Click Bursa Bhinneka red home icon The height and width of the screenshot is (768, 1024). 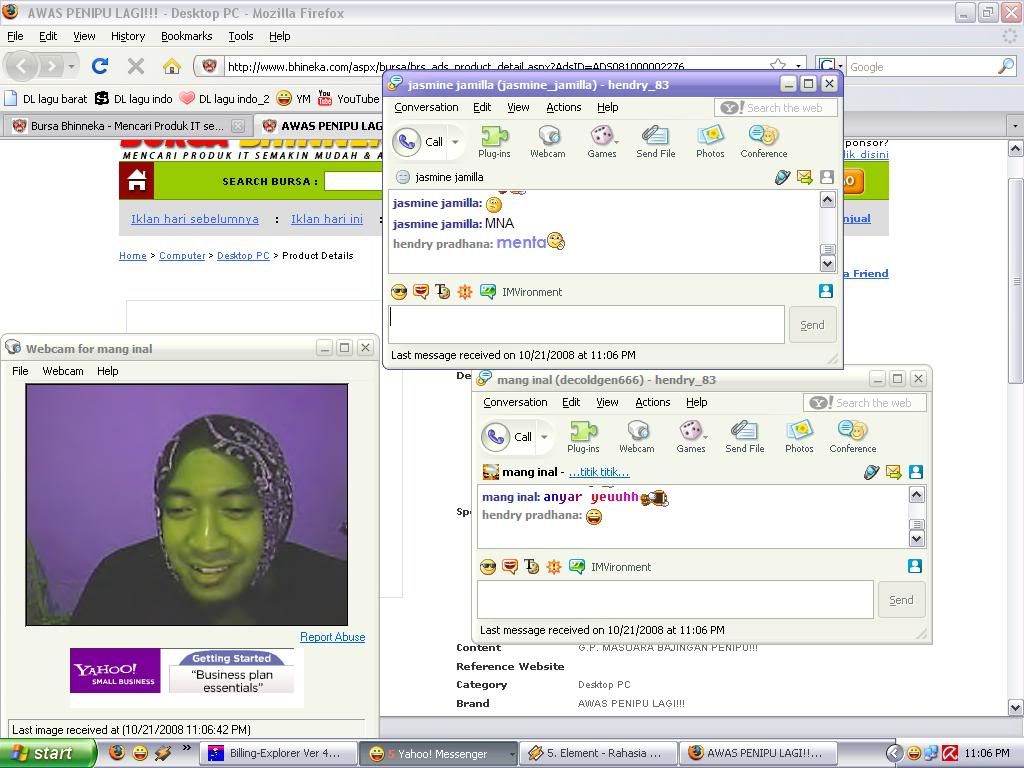click(136, 180)
